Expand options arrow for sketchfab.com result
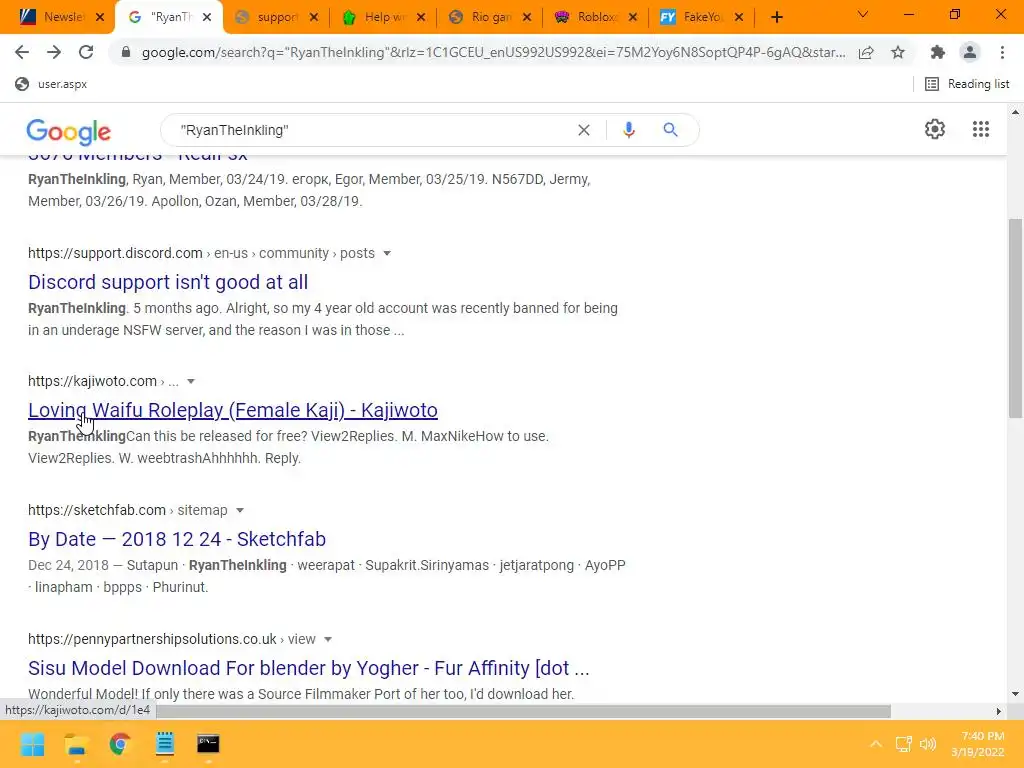This screenshot has width=1024, height=768. (x=240, y=510)
